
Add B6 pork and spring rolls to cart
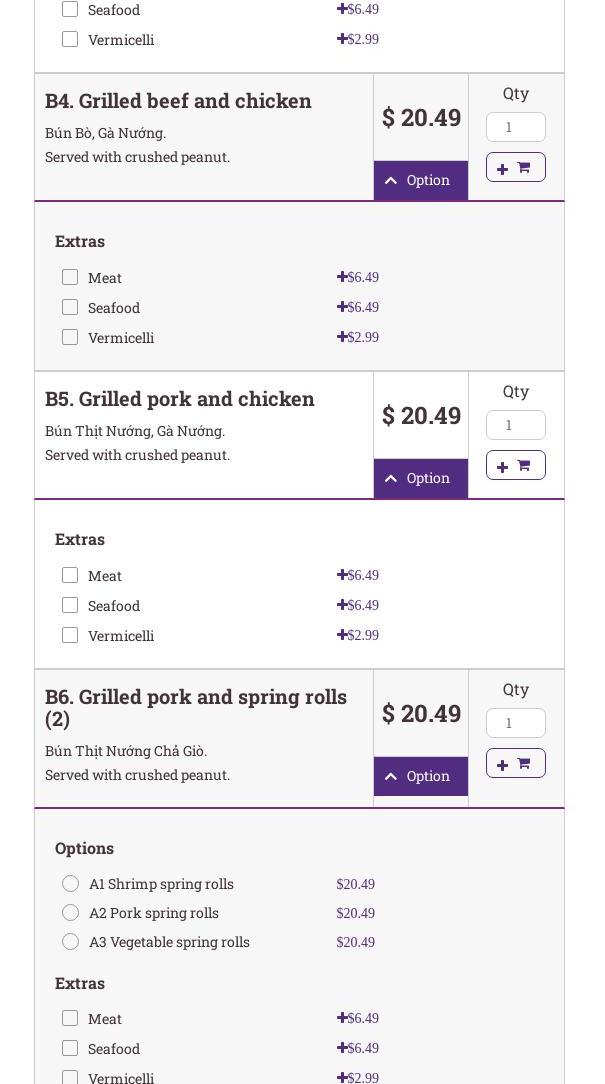point(515,763)
